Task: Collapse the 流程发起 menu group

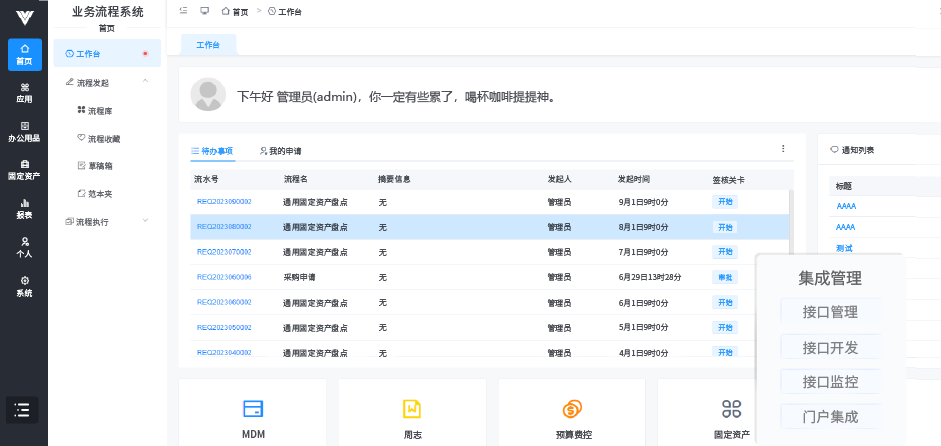Action: coord(145,81)
